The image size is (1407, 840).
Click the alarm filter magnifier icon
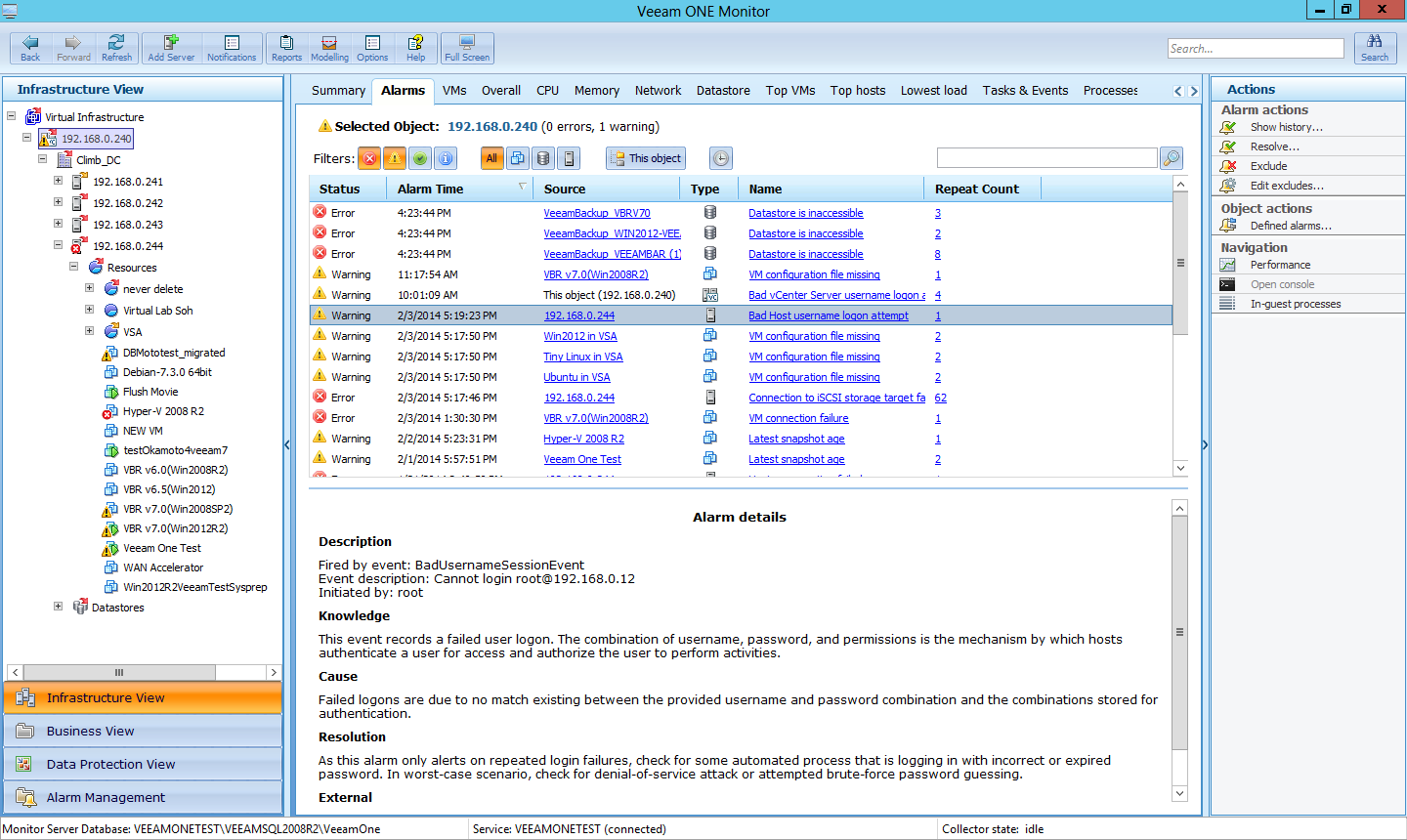pyautogui.click(x=1171, y=157)
